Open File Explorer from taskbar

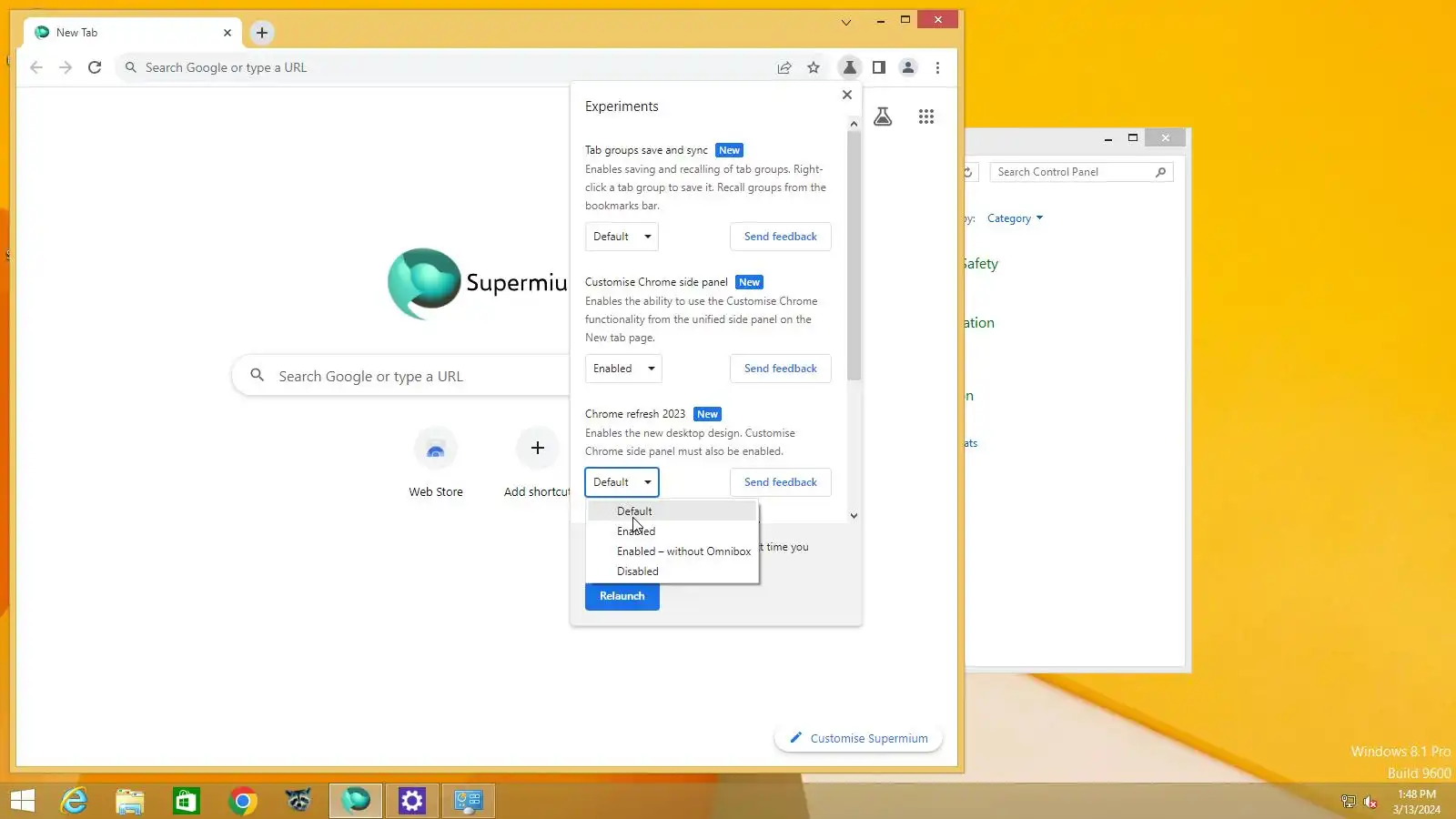tap(130, 801)
